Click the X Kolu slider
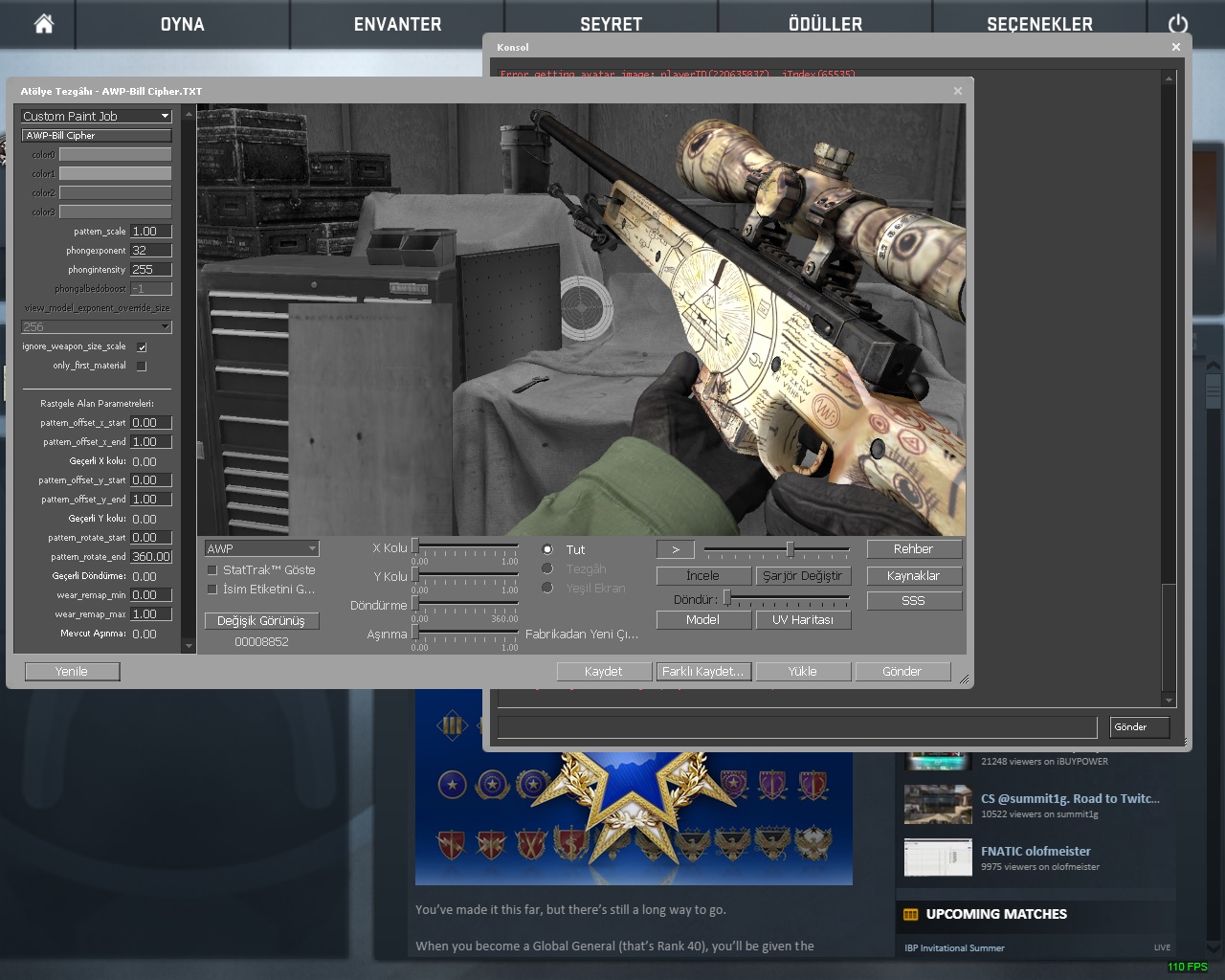The image size is (1225, 980). [x=465, y=546]
